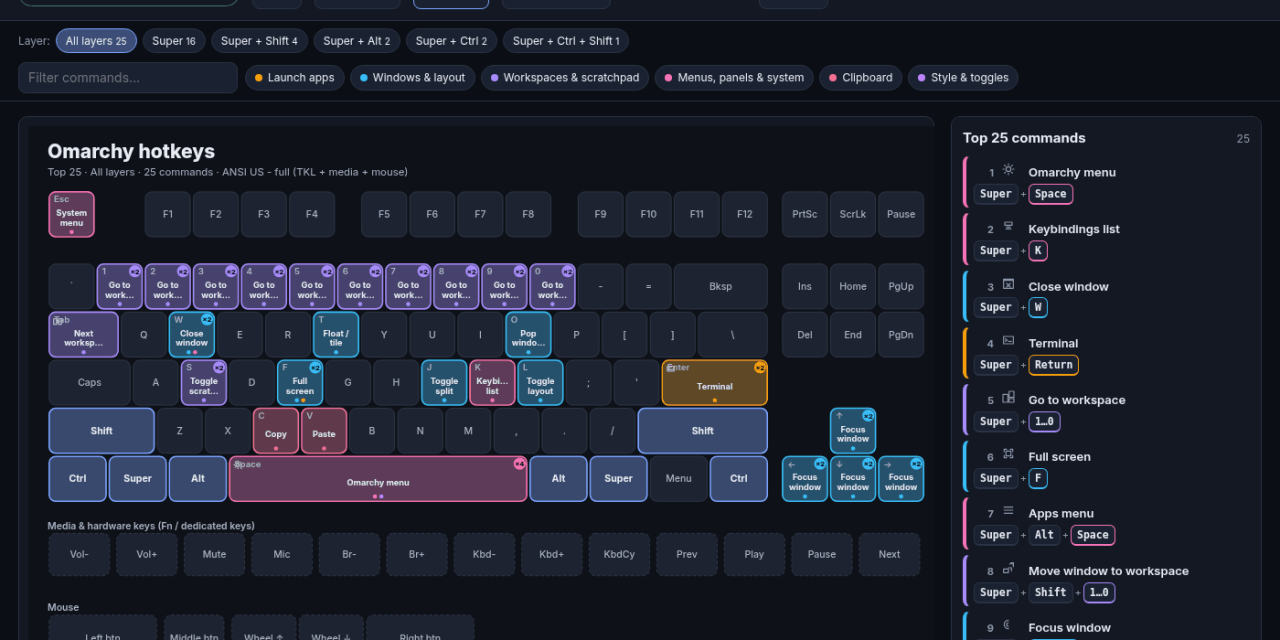Click the Top 25 commands heading

[1024, 138]
